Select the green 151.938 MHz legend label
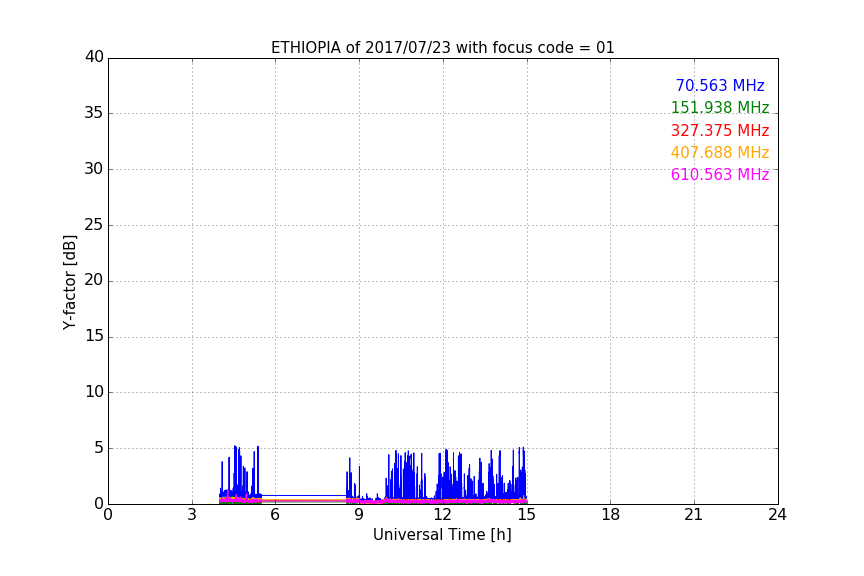Screen dimensions: 864x576 click(720, 107)
